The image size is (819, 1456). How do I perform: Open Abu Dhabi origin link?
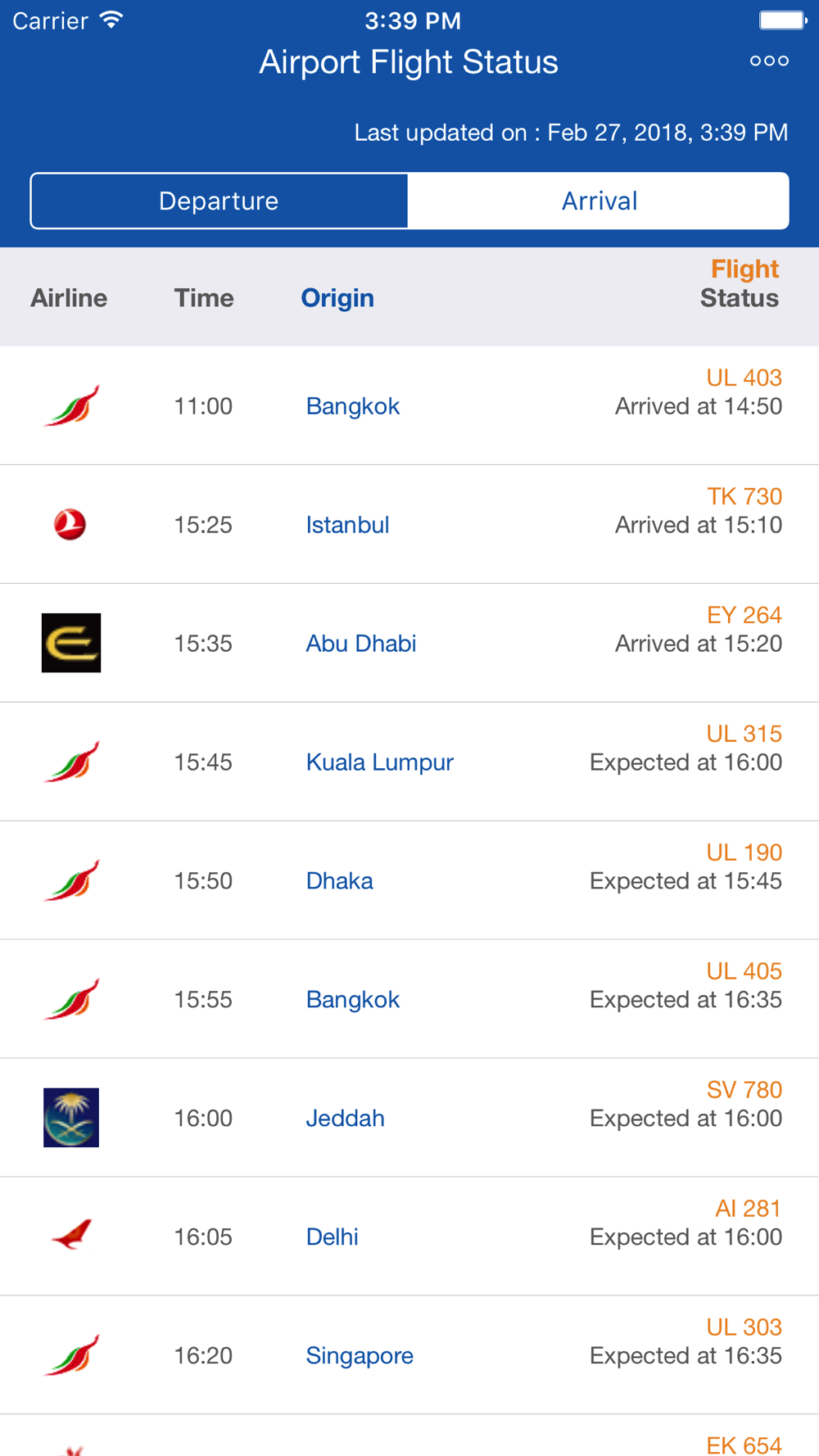[x=361, y=644]
